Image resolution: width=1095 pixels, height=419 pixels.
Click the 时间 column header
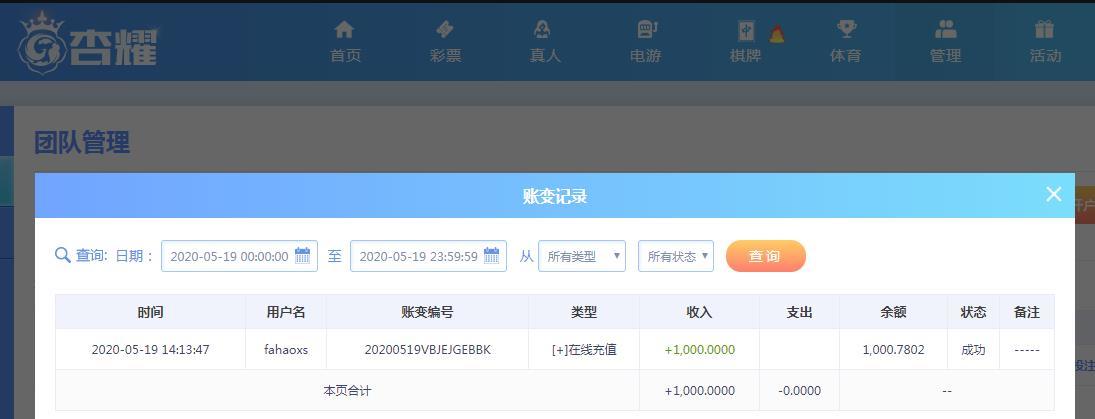(x=150, y=312)
